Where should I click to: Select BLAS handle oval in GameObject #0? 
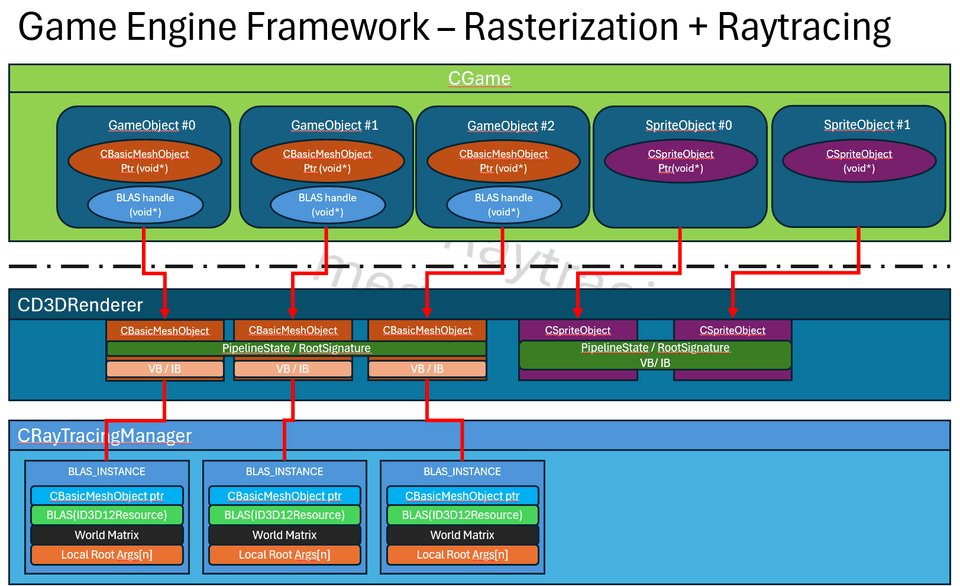click(145, 205)
